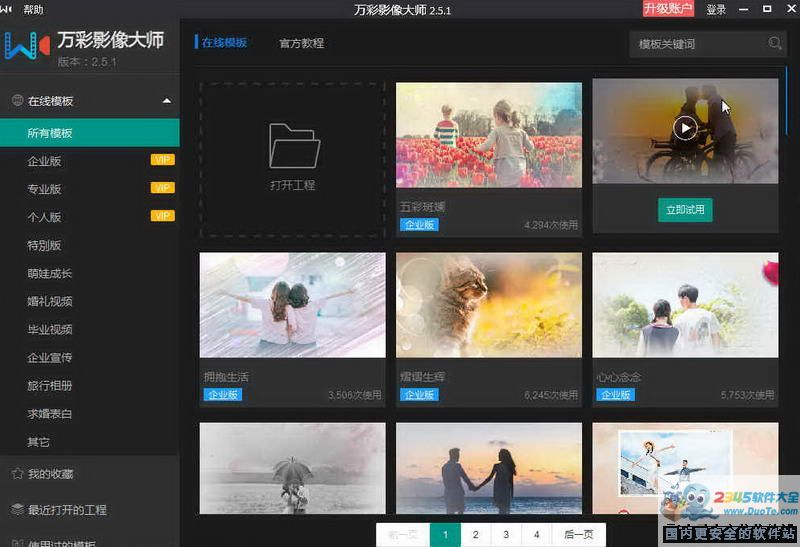Go to page 3 of templates
This screenshot has height=547, width=800.
coord(506,534)
